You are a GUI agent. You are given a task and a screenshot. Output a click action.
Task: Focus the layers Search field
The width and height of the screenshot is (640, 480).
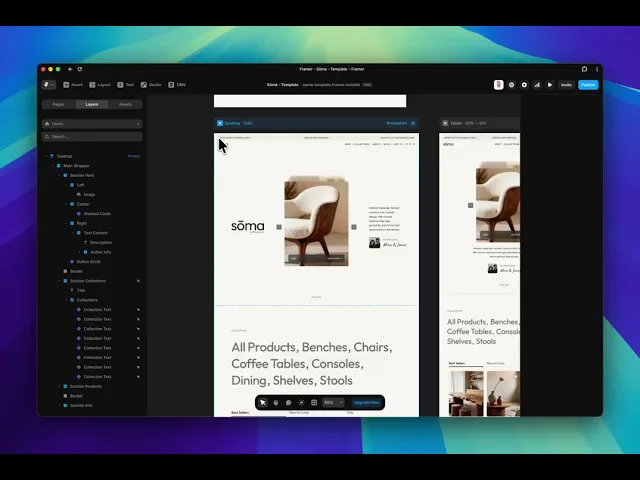coord(92,137)
